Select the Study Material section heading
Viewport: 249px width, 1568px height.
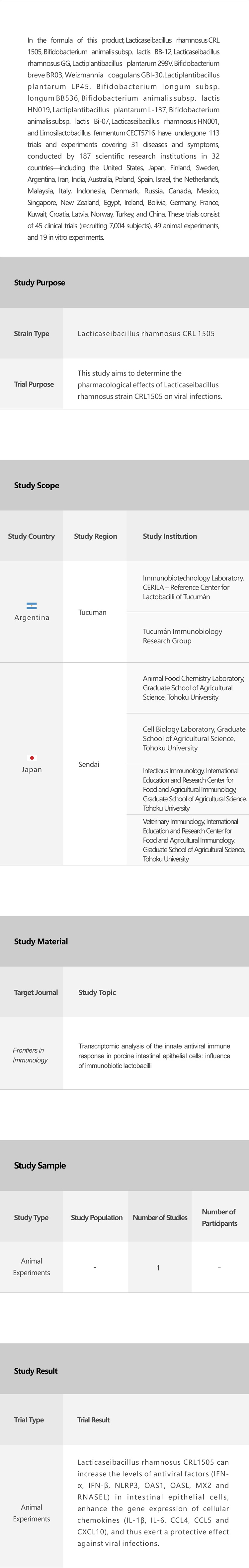[41, 941]
